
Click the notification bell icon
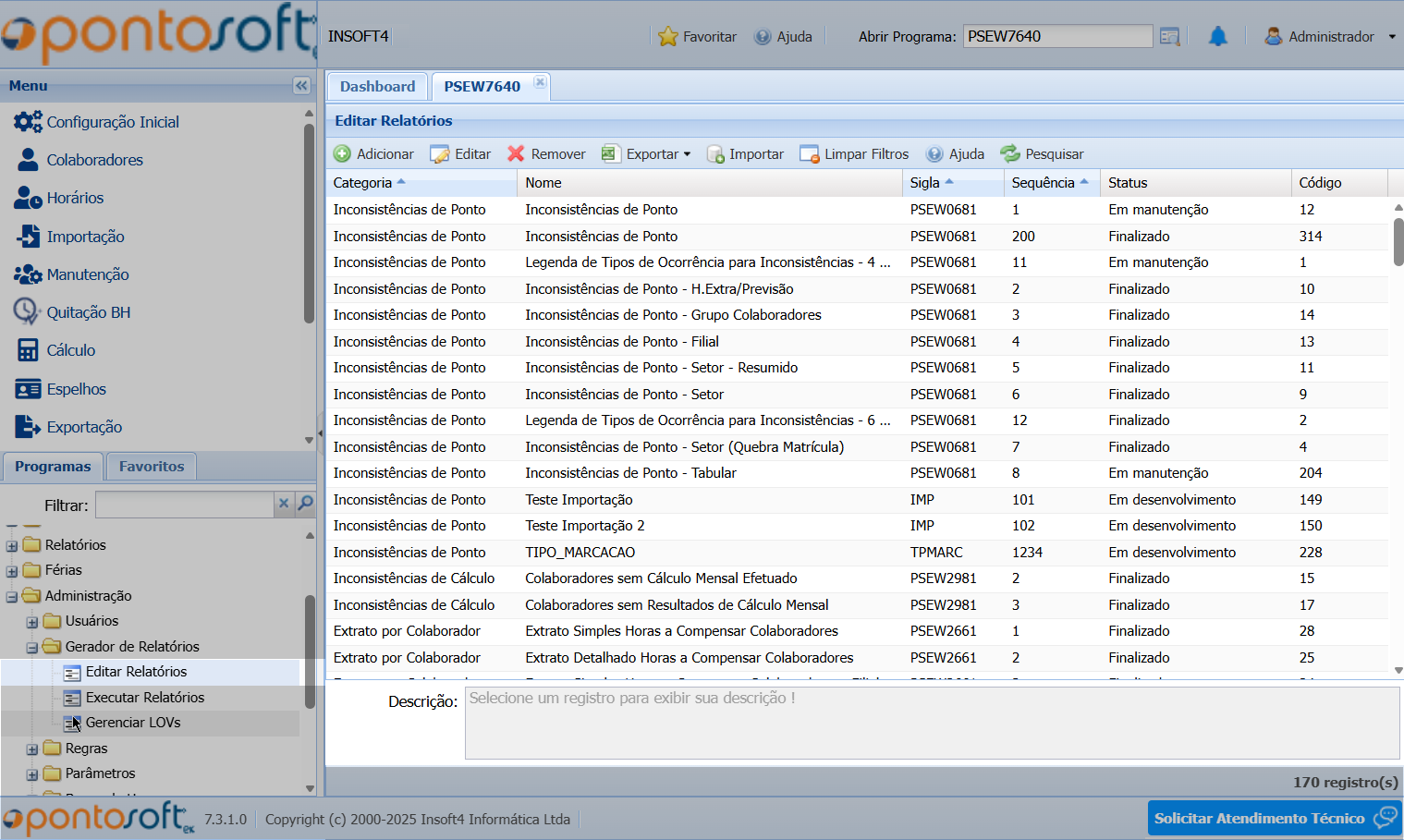(x=1218, y=37)
